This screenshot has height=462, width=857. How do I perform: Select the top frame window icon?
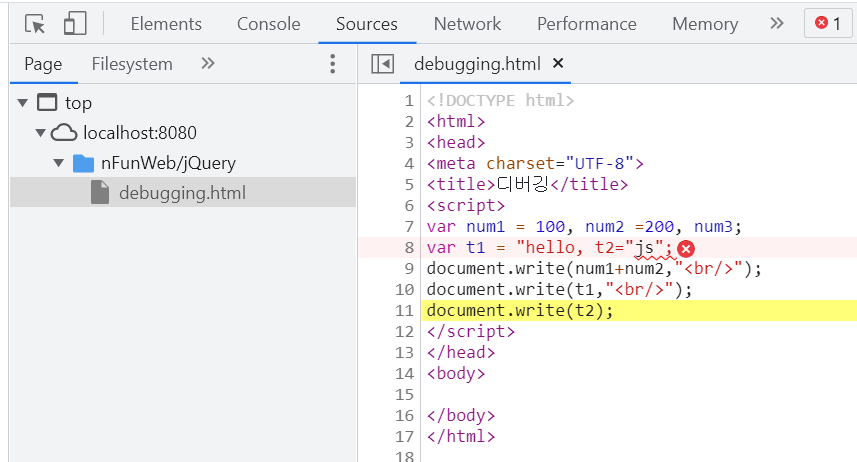[47, 102]
